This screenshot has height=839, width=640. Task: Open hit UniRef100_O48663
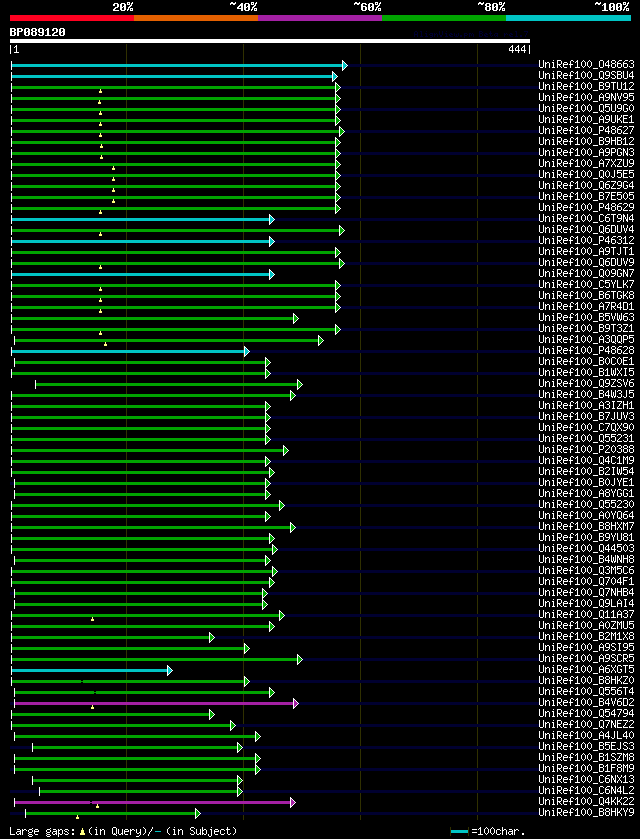coord(586,65)
